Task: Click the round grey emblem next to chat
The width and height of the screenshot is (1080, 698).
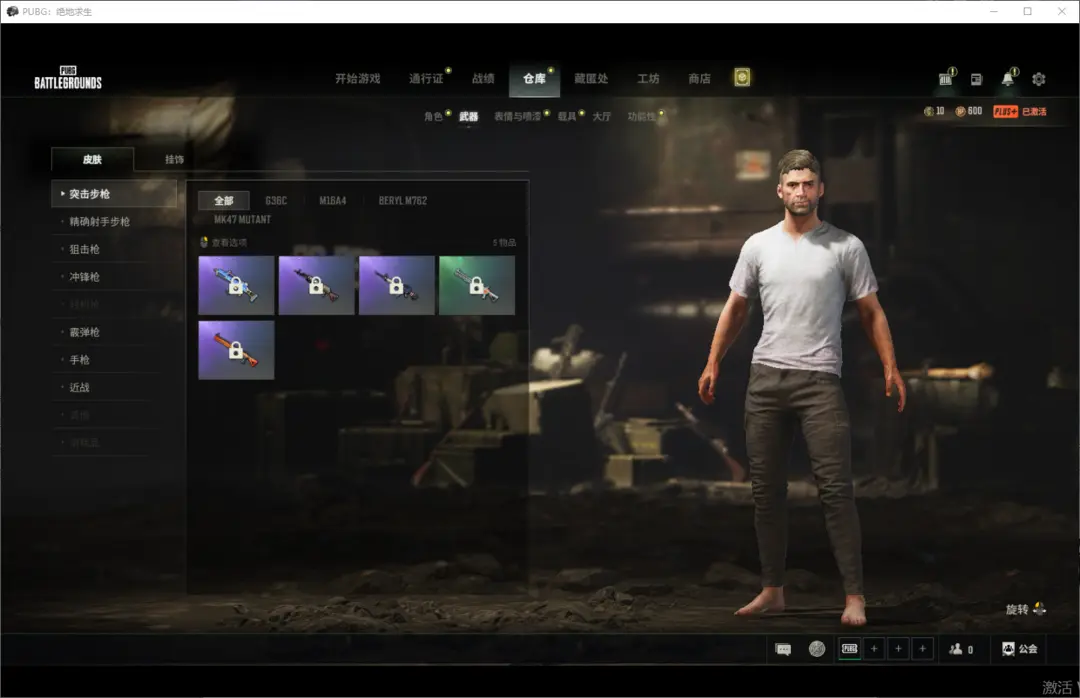Action: [817, 648]
